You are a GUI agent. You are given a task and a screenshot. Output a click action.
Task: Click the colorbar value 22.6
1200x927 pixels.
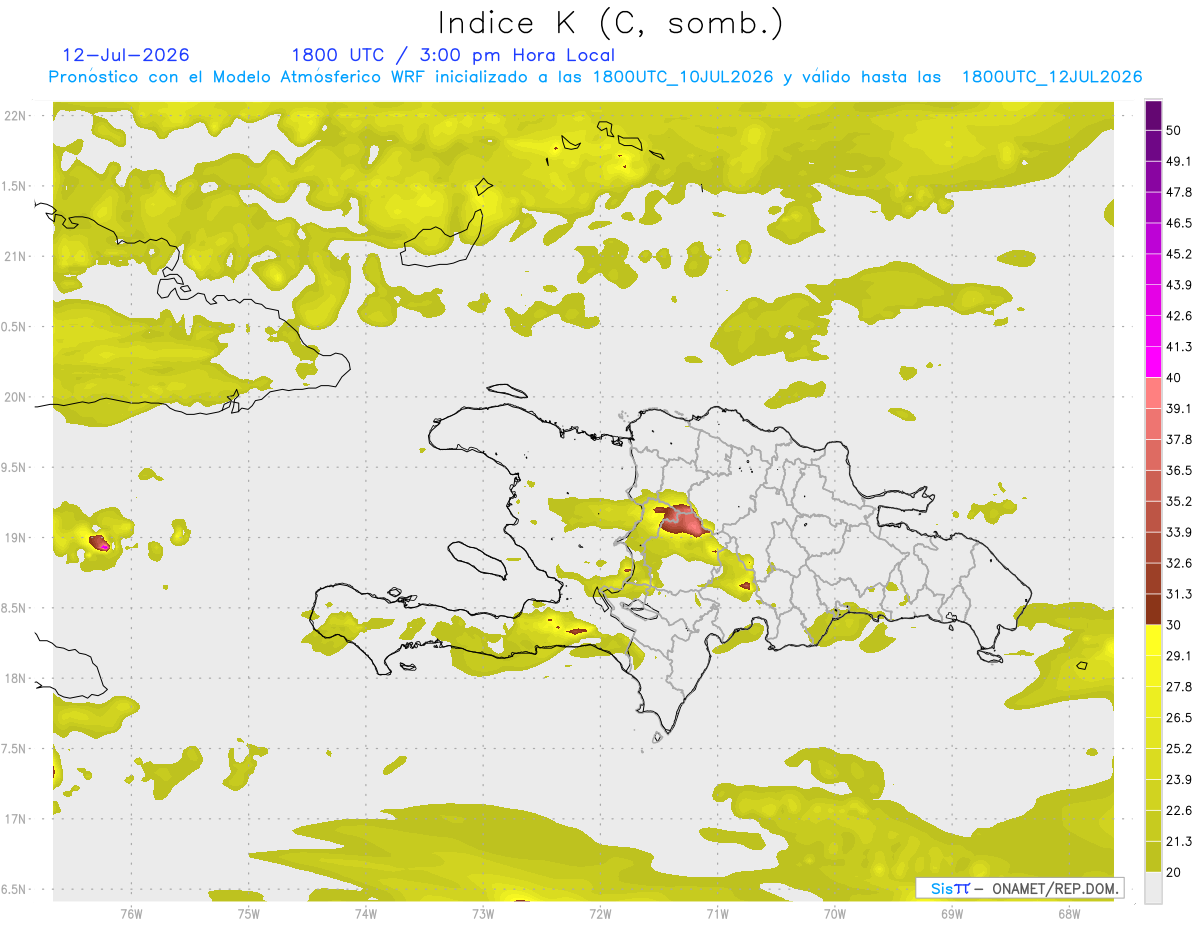pos(1179,811)
